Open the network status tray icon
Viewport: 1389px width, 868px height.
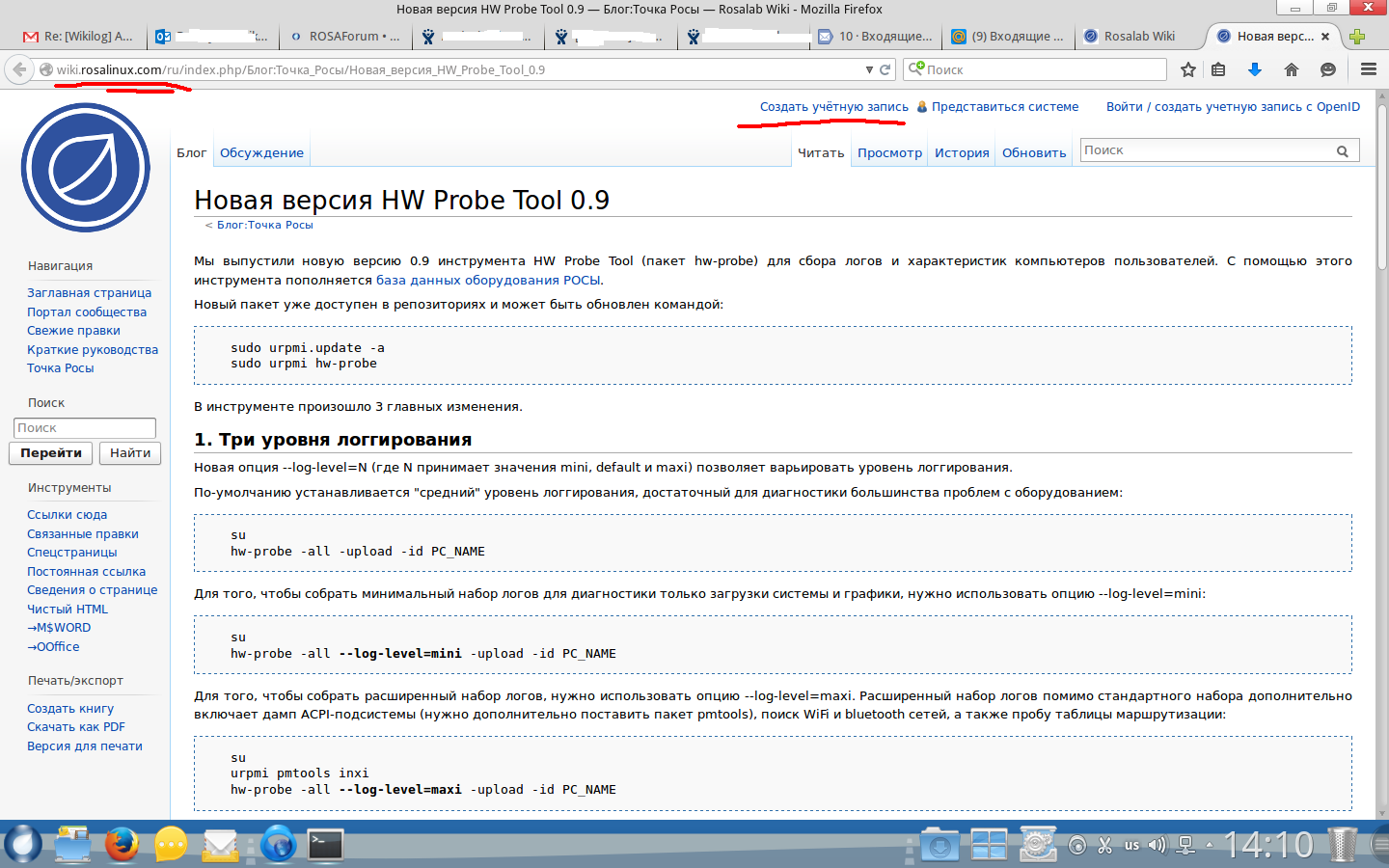click(x=1185, y=846)
